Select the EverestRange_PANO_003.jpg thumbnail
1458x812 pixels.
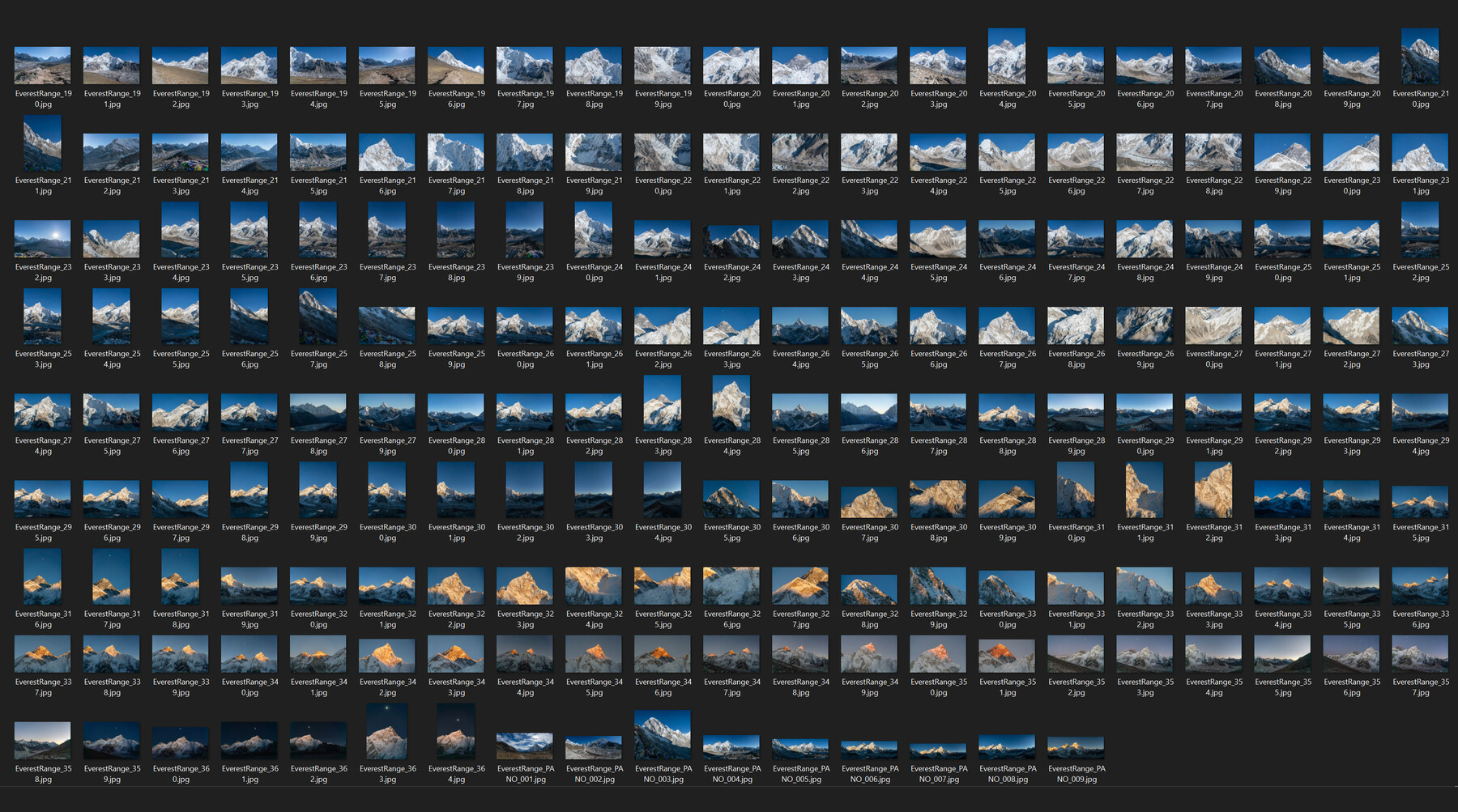click(x=663, y=734)
